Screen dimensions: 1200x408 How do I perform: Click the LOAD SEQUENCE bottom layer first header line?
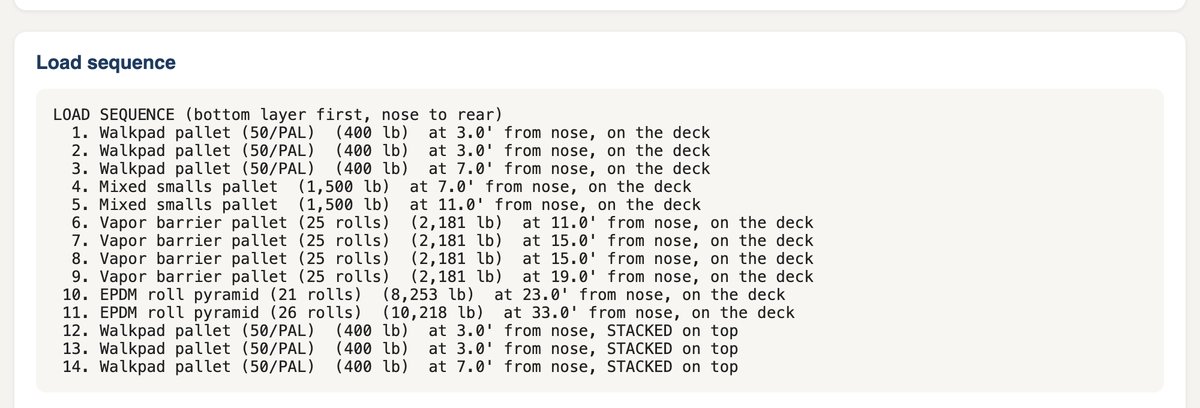pos(277,114)
